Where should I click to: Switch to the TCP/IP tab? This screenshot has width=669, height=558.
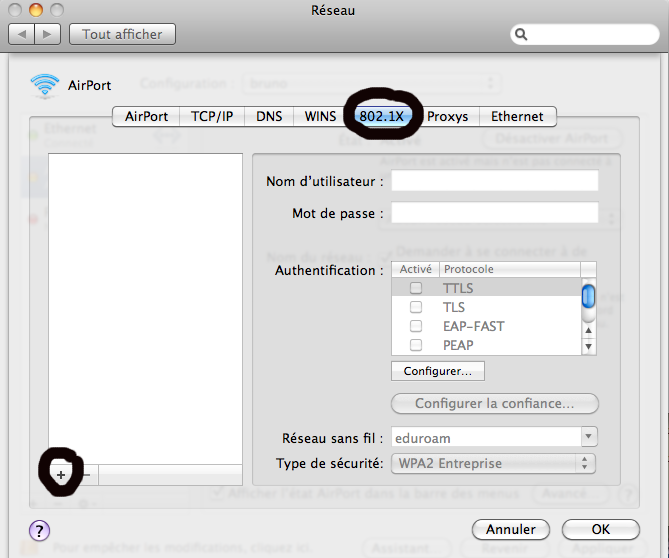(212, 116)
